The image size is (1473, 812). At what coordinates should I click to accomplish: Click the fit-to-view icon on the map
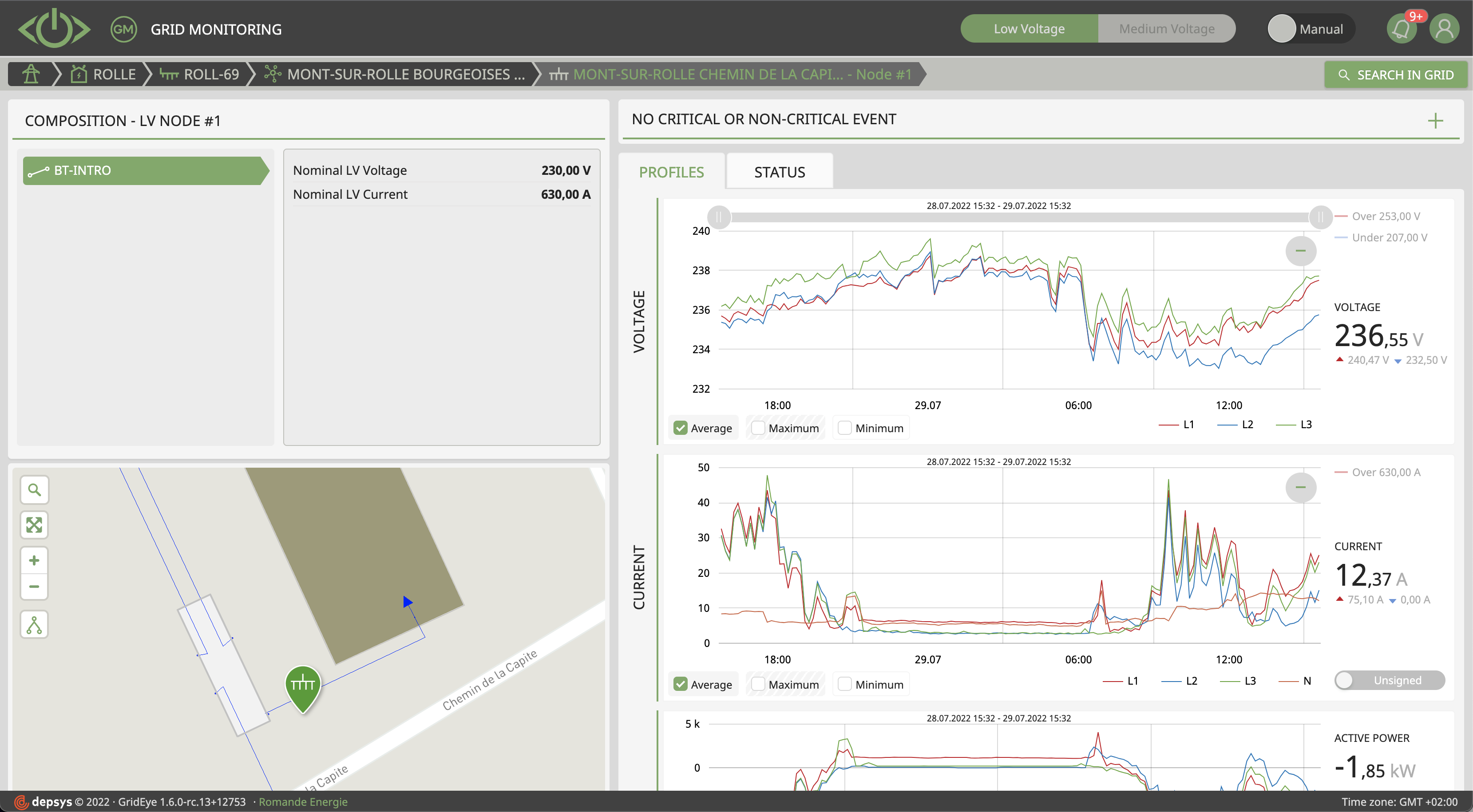[x=34, y=524]
